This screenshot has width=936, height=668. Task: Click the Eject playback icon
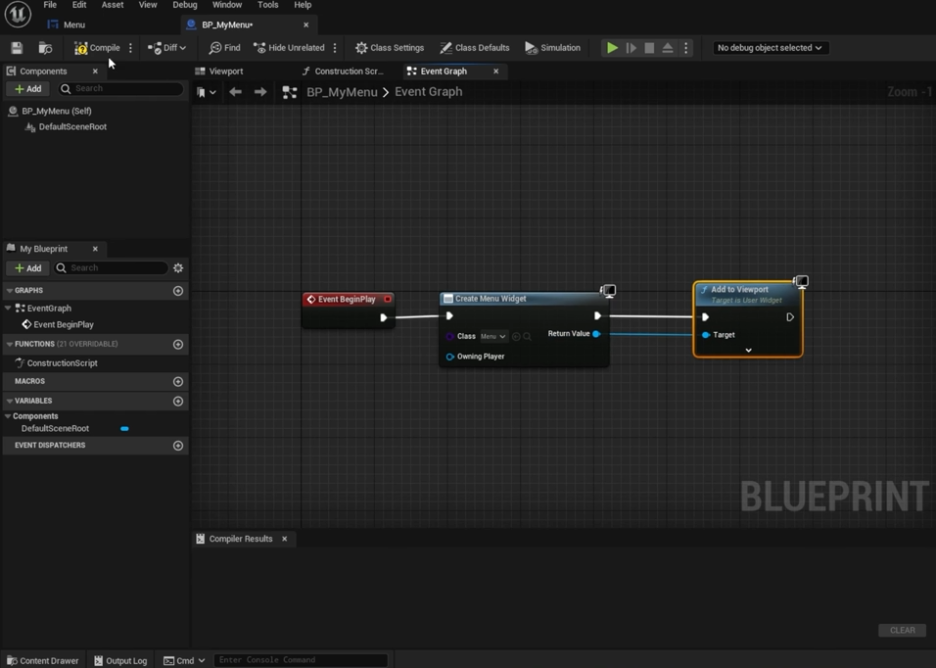667,48
